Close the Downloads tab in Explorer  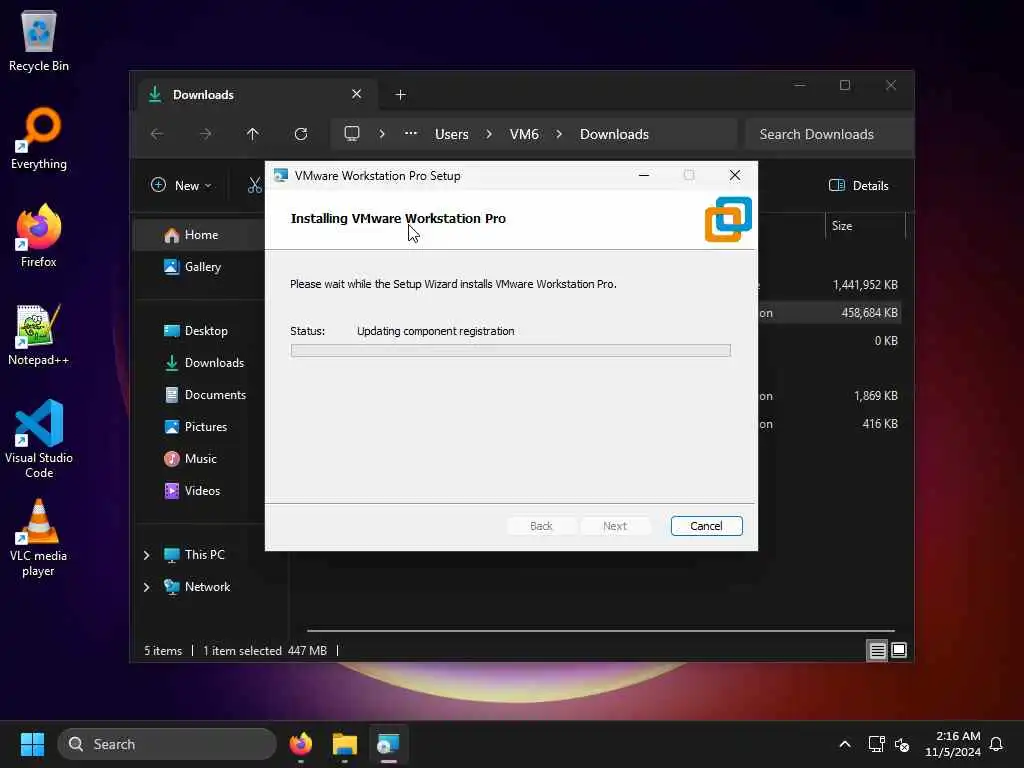tap(357, 94)
